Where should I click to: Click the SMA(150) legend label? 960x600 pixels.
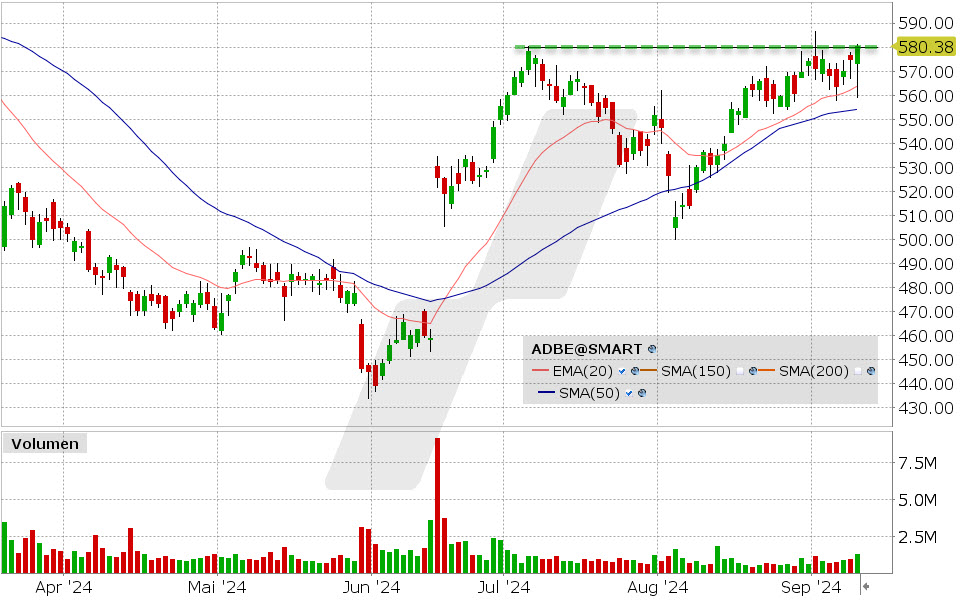[696, 371]
